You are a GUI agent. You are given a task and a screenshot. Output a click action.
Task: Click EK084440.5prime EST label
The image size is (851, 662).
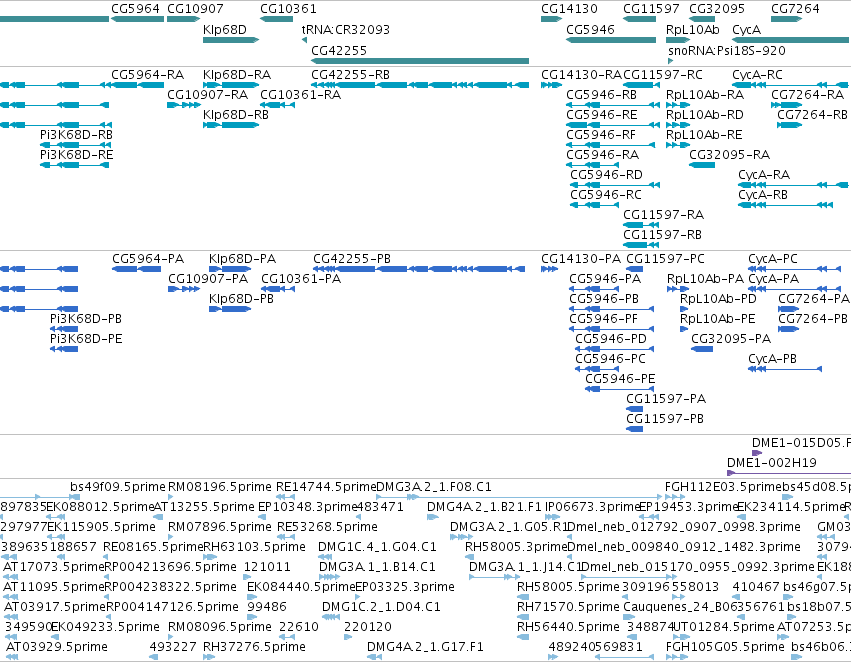coord(301,587)
